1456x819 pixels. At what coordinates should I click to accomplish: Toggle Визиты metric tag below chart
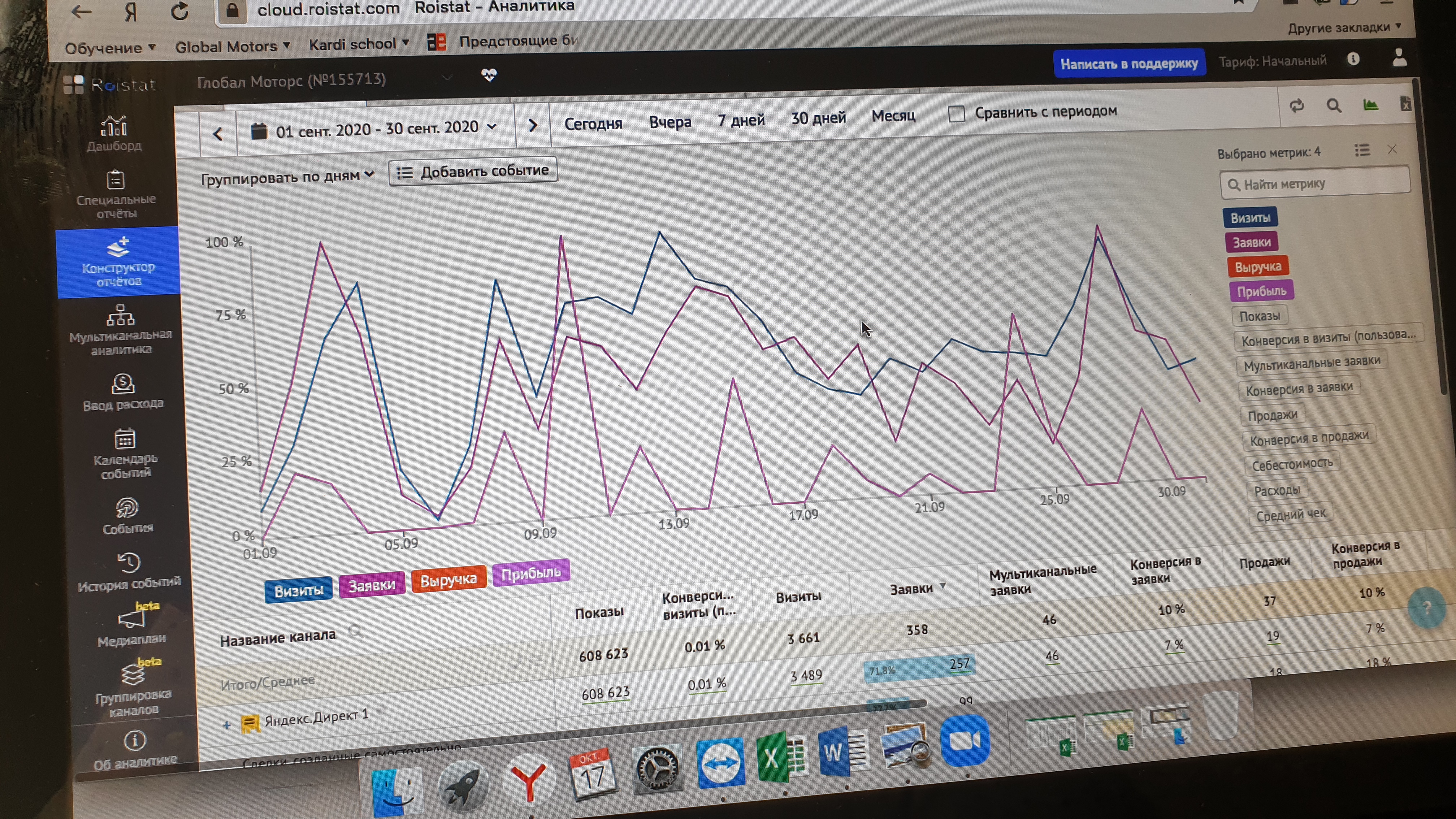[x=298, y=591]
